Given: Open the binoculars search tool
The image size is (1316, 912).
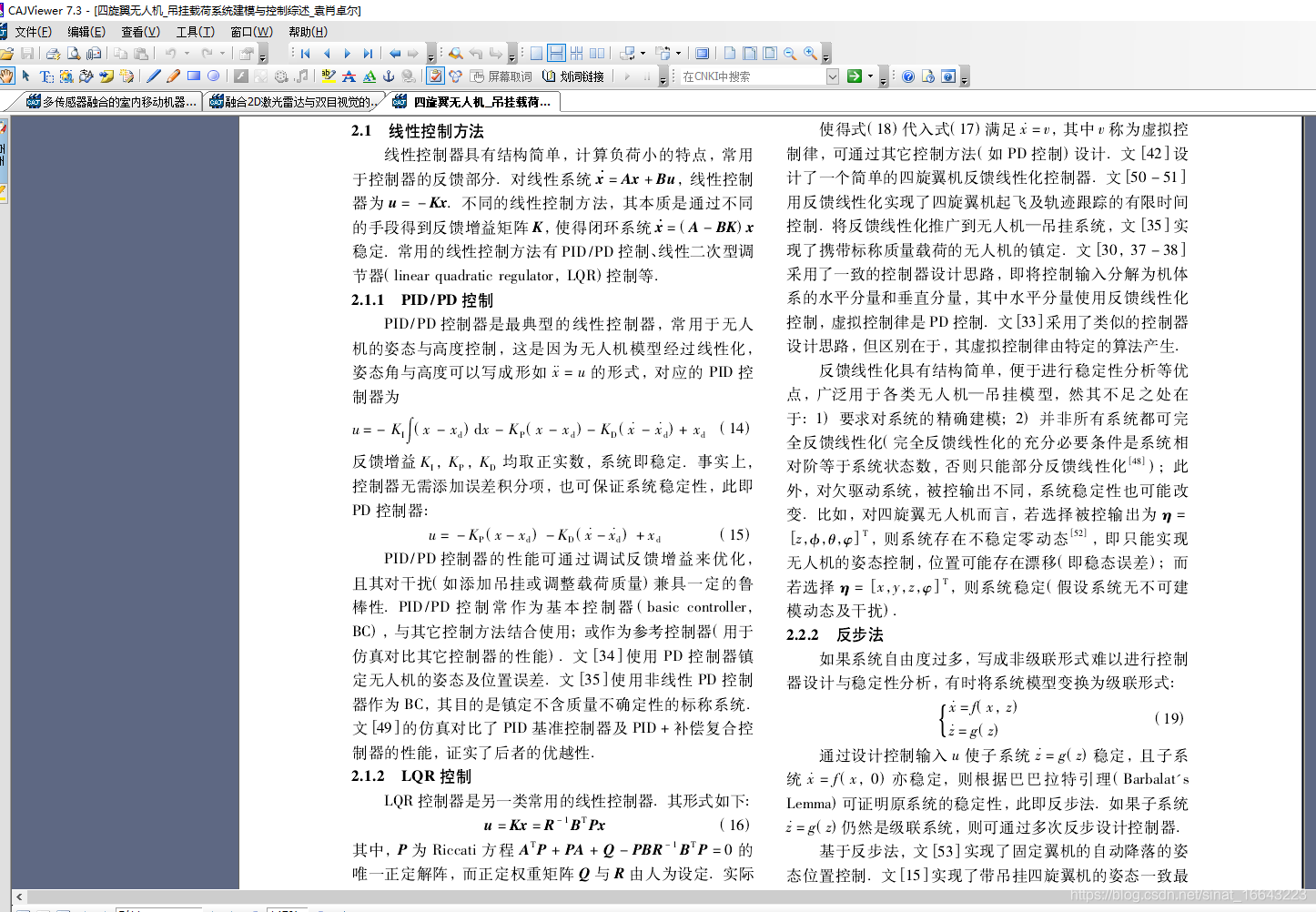Looking at the screenshot, I should (x=456, y=54).
